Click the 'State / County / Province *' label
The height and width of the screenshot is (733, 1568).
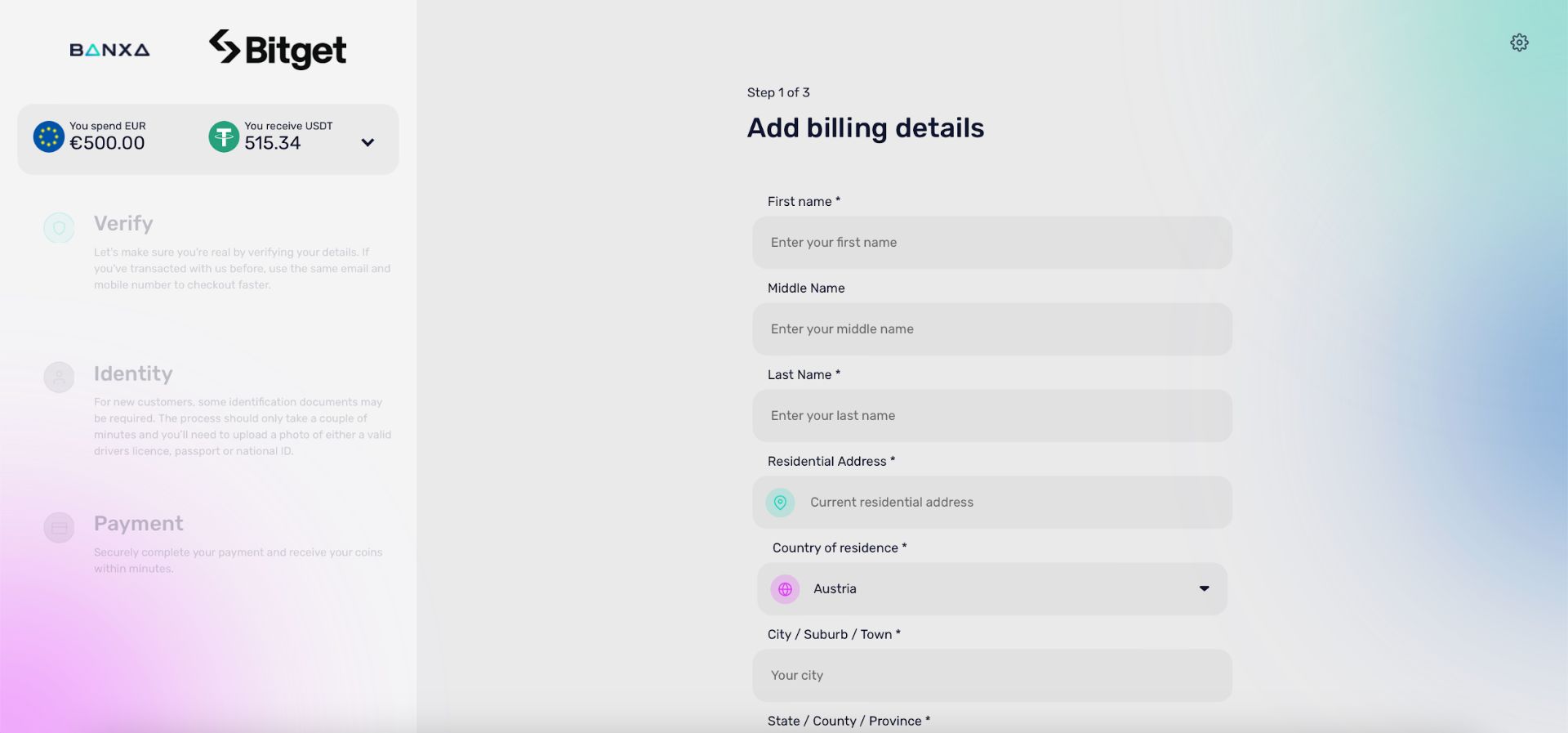point(849,721)
